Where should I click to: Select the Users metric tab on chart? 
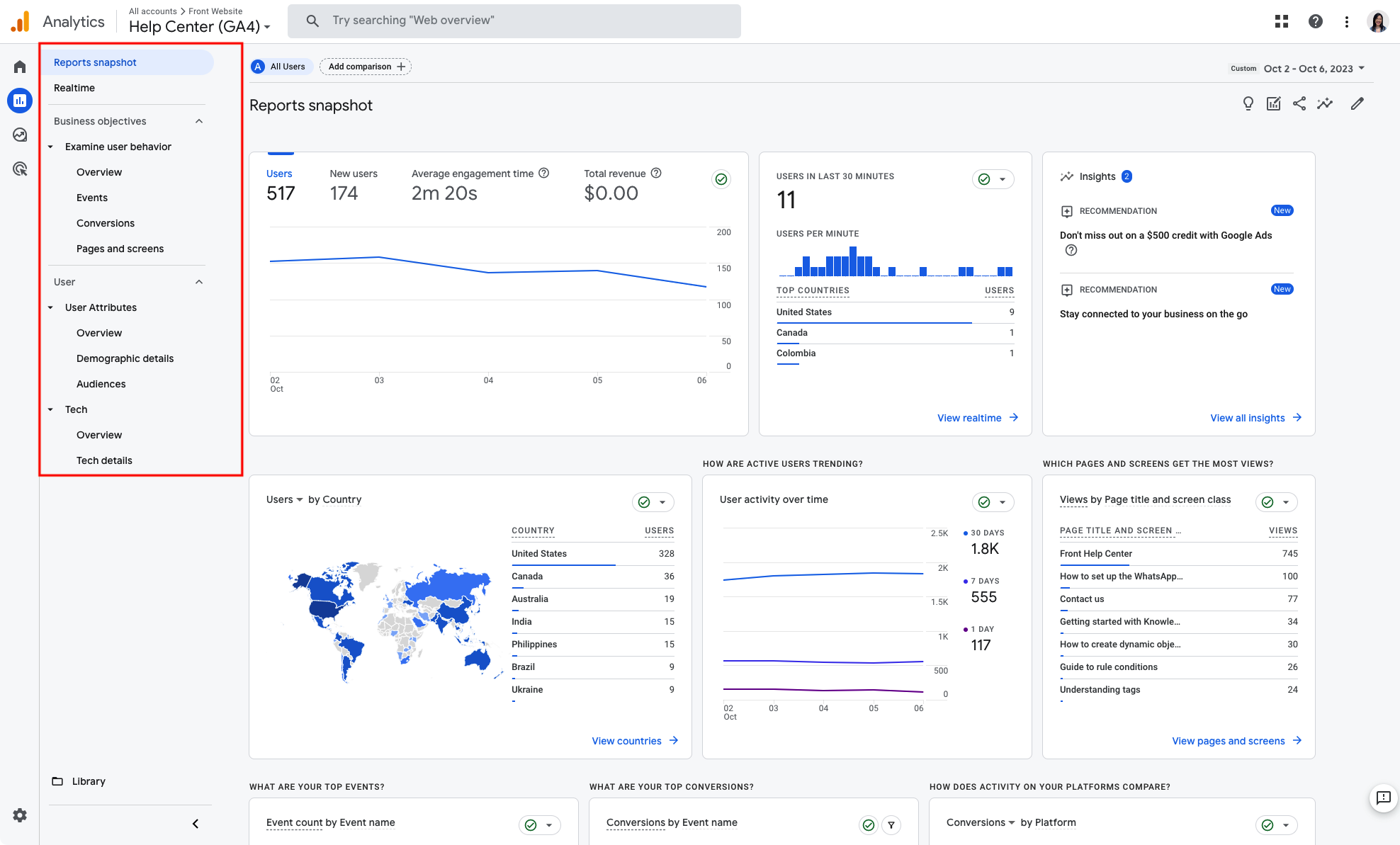point(281,184)
